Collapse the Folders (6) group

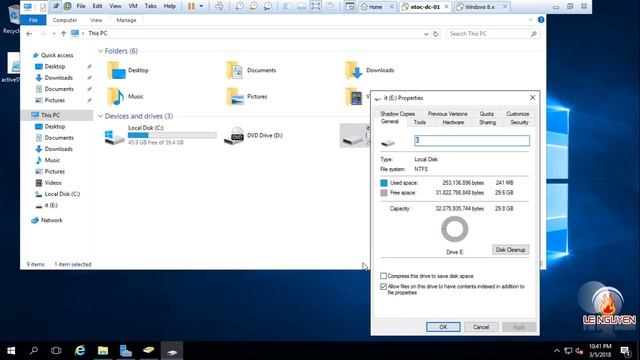click(x=100, y=51)
